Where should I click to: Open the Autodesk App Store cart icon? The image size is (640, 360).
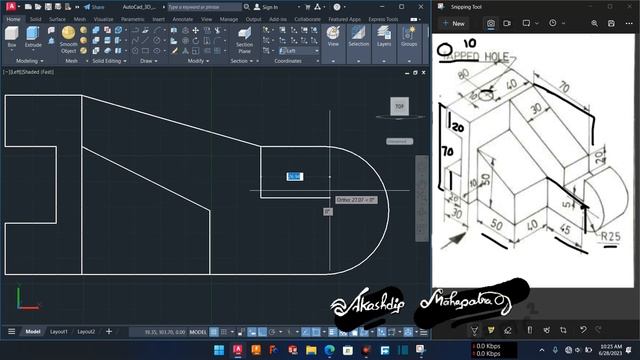click(x=307, y=7)
